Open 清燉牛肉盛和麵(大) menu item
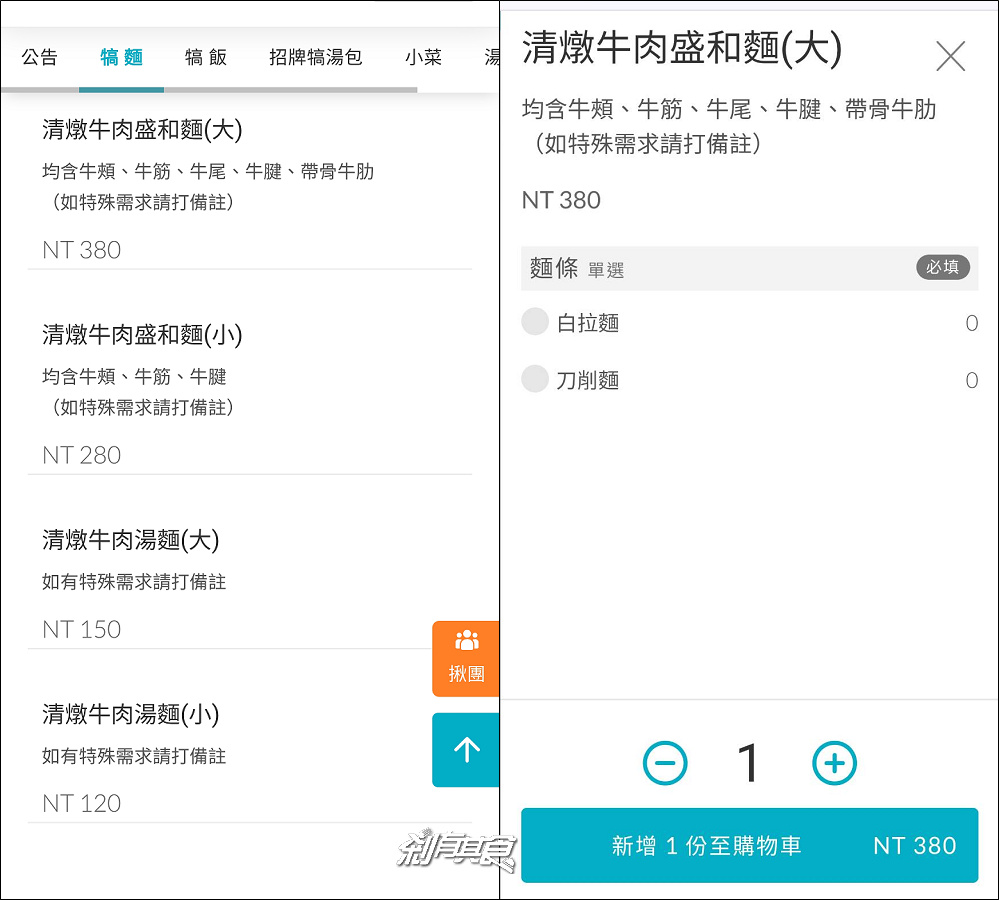 142,130
